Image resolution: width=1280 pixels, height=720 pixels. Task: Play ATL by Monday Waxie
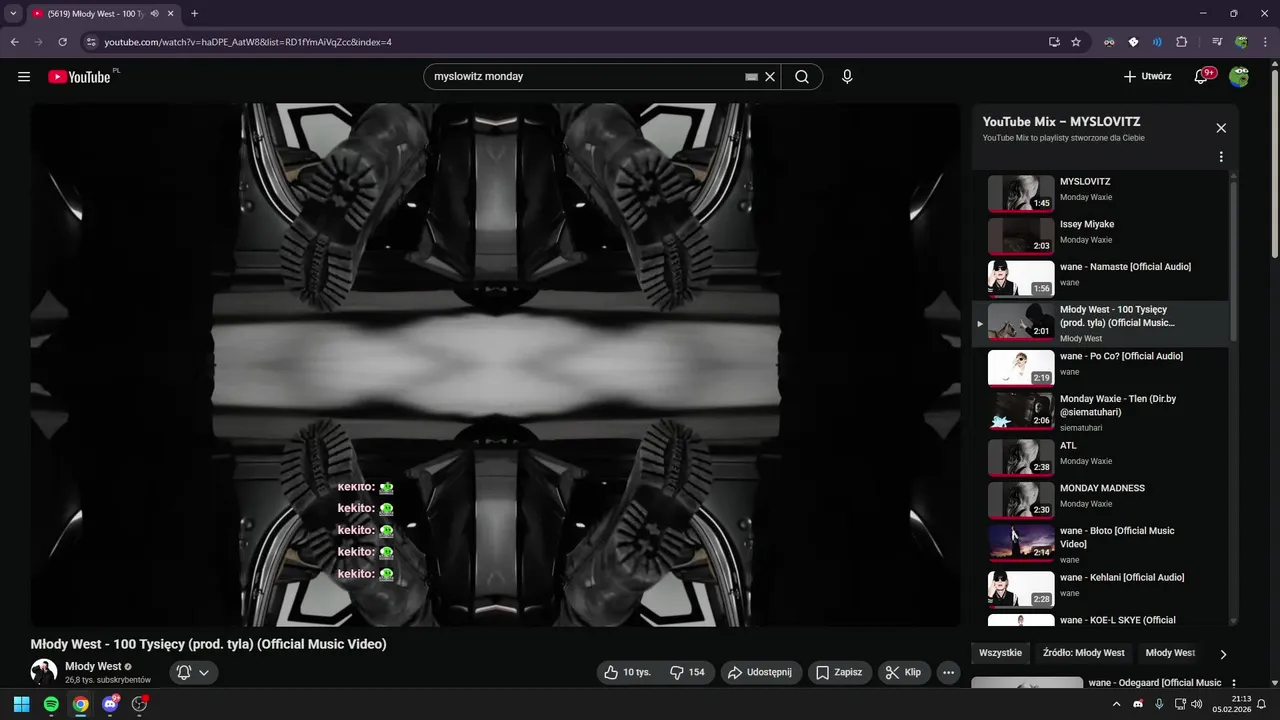tap(1100, 457)
